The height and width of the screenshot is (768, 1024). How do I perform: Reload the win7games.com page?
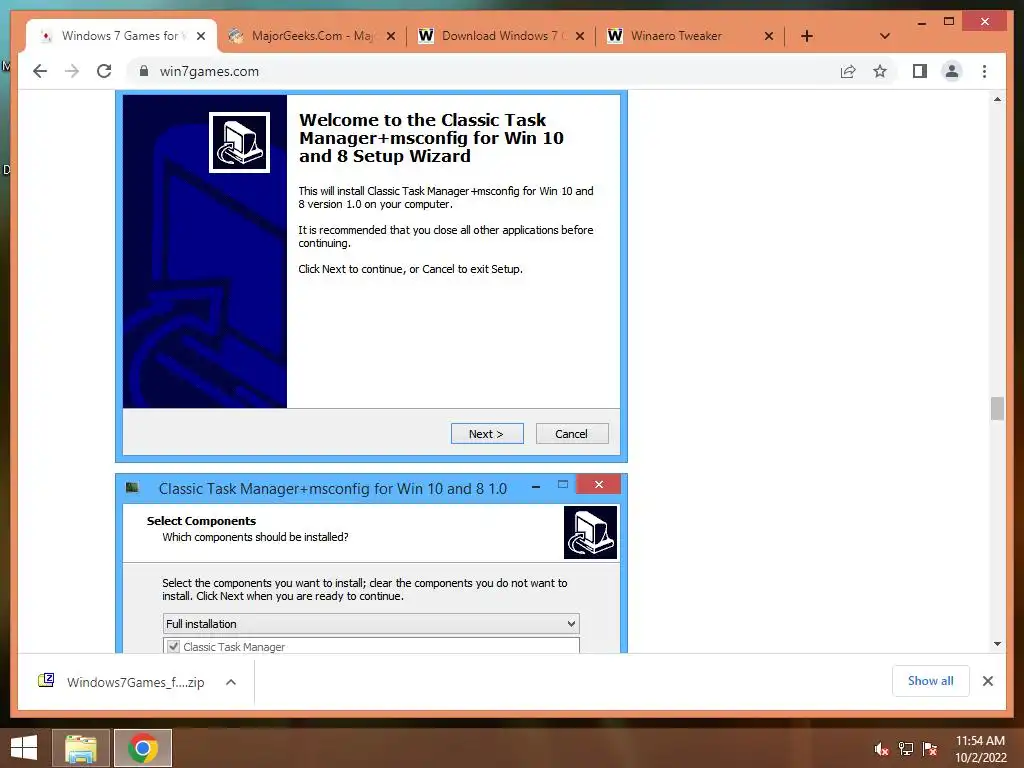104,71
